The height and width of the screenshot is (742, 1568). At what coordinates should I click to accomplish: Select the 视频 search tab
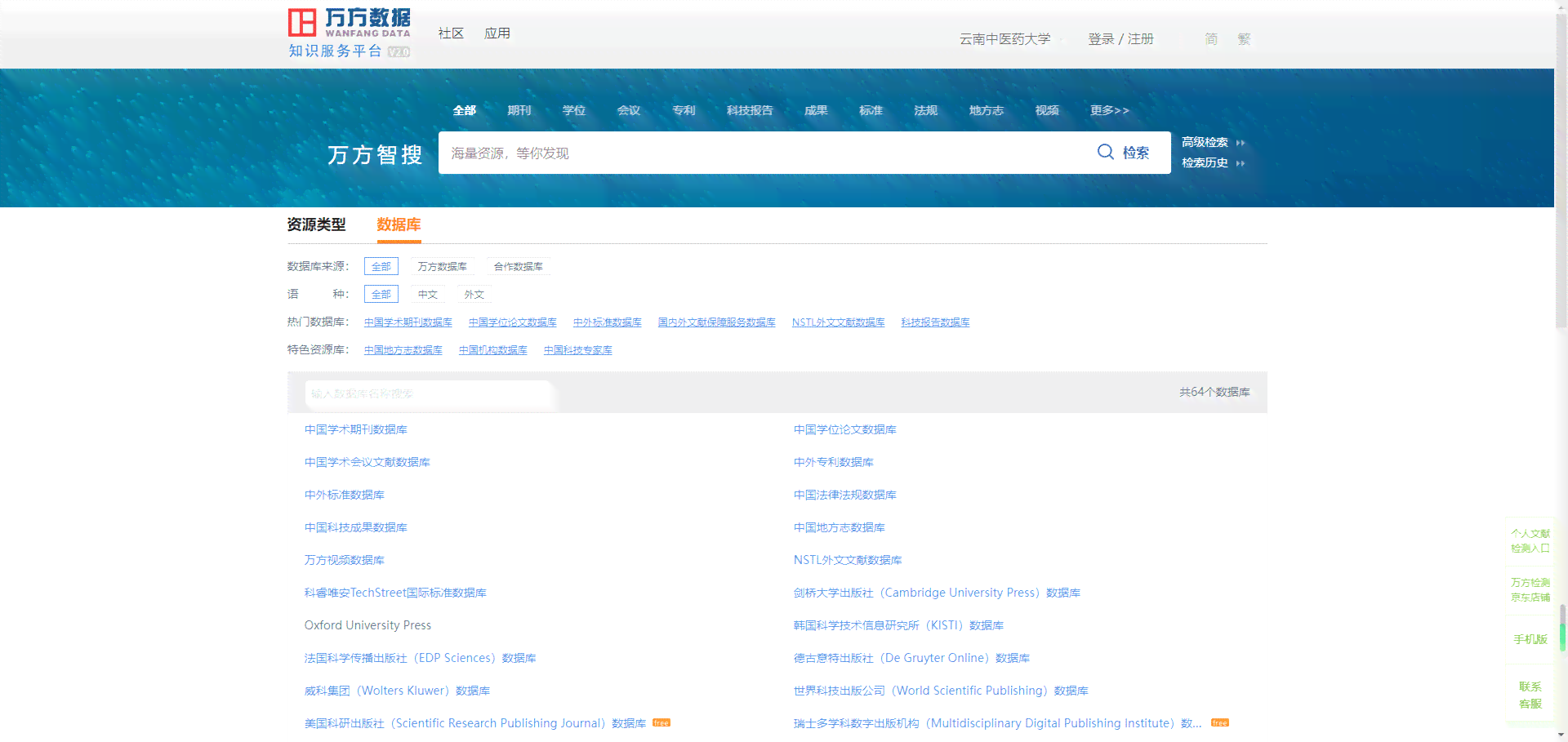[x=1047, y=110]
